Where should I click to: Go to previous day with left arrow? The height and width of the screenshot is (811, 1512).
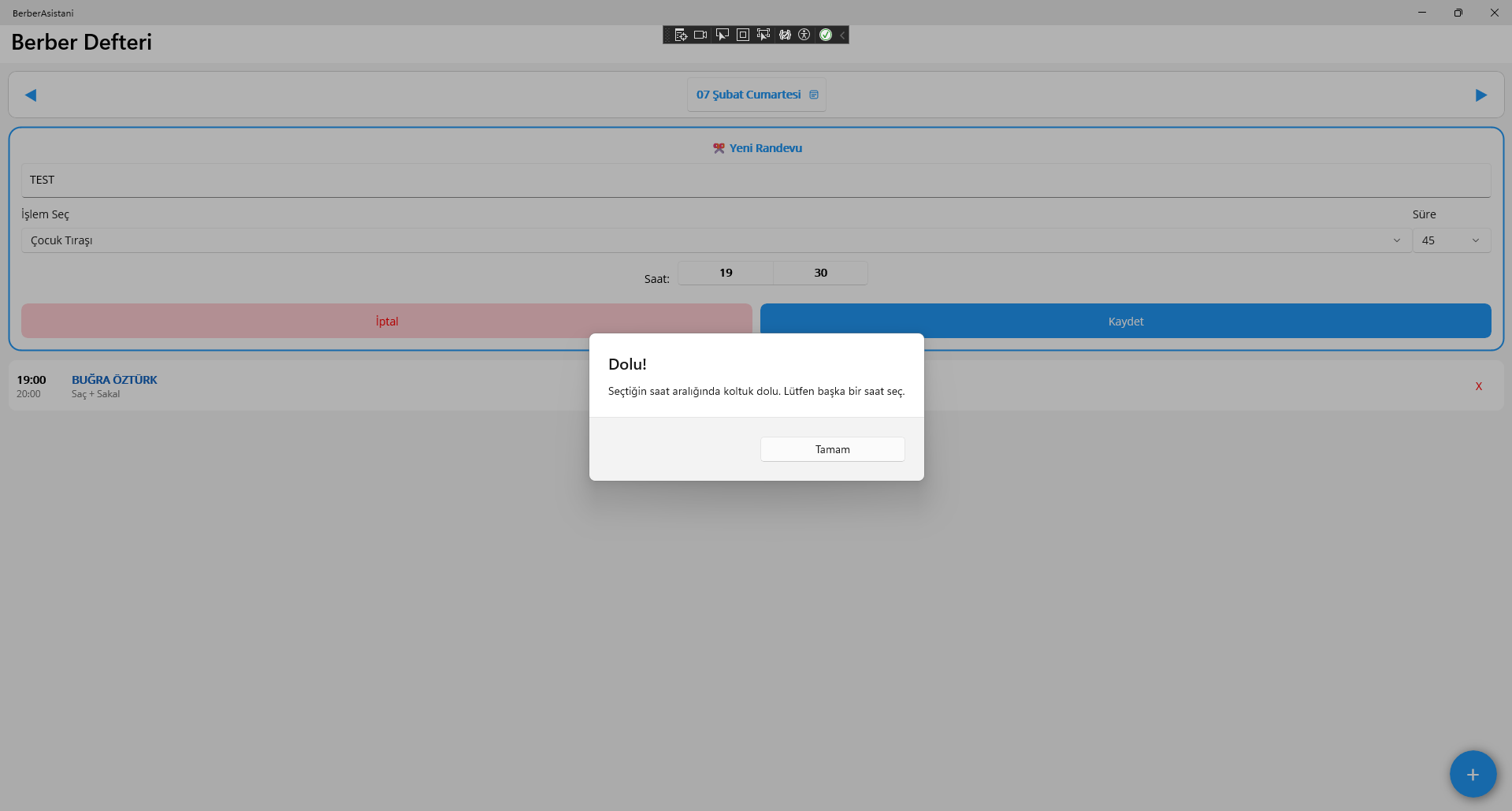tap(31, 95)
